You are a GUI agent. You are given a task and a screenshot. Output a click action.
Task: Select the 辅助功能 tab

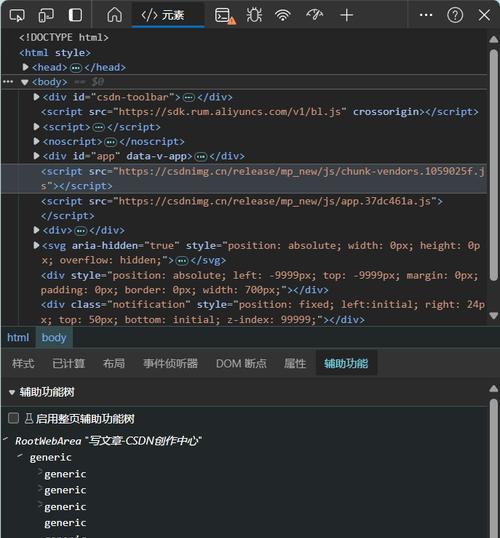(346, 363)
